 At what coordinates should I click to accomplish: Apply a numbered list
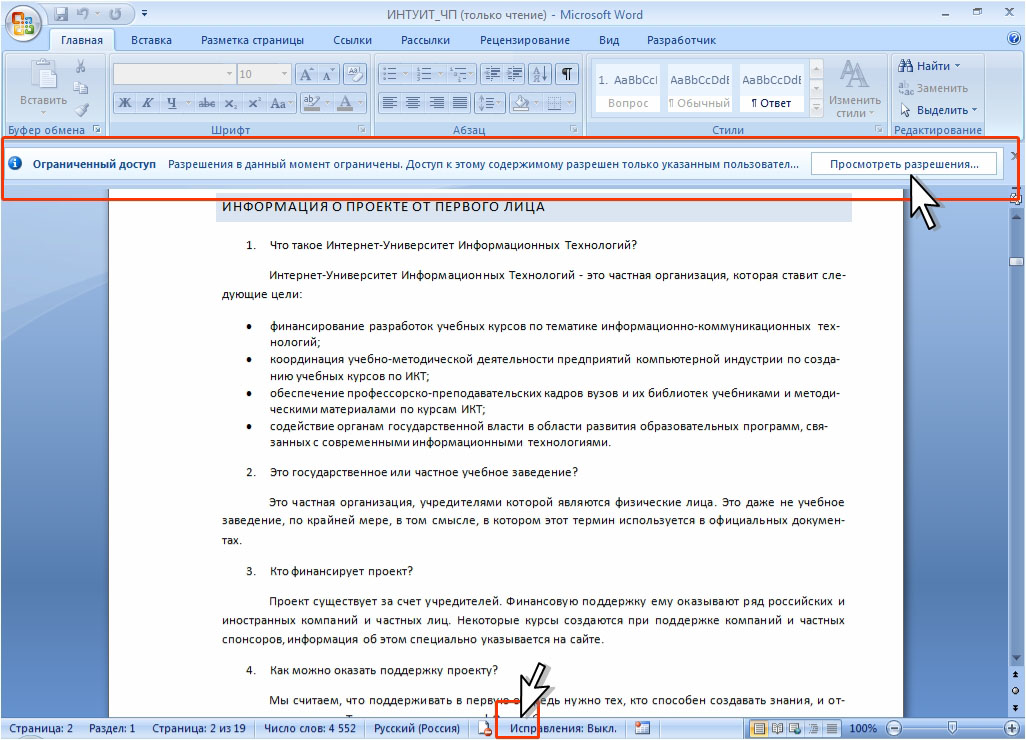tap(425, 74)
